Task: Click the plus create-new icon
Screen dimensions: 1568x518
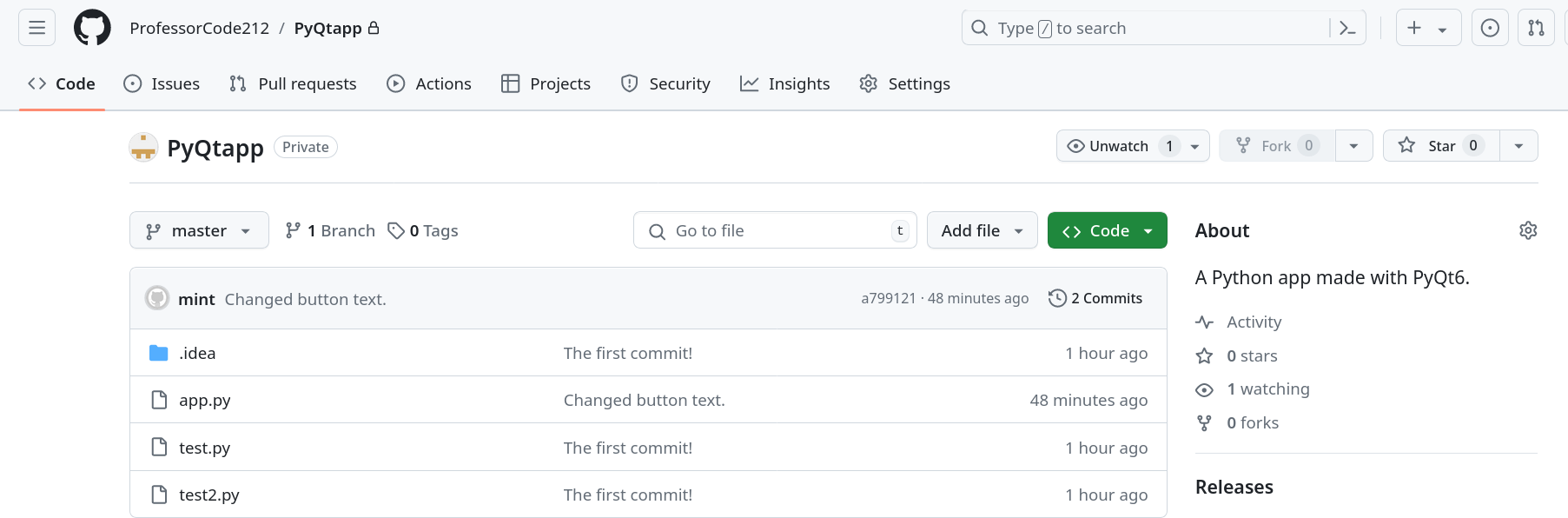Action: click(x=1414, y=28)
